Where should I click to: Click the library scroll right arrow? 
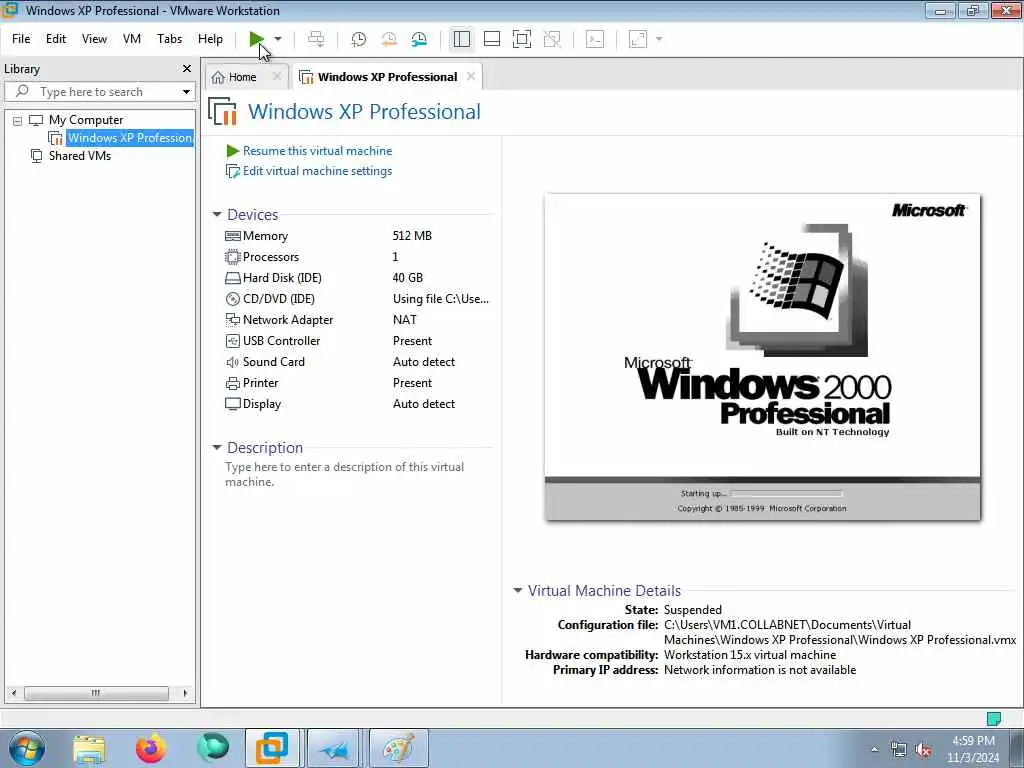pos(185,693)
